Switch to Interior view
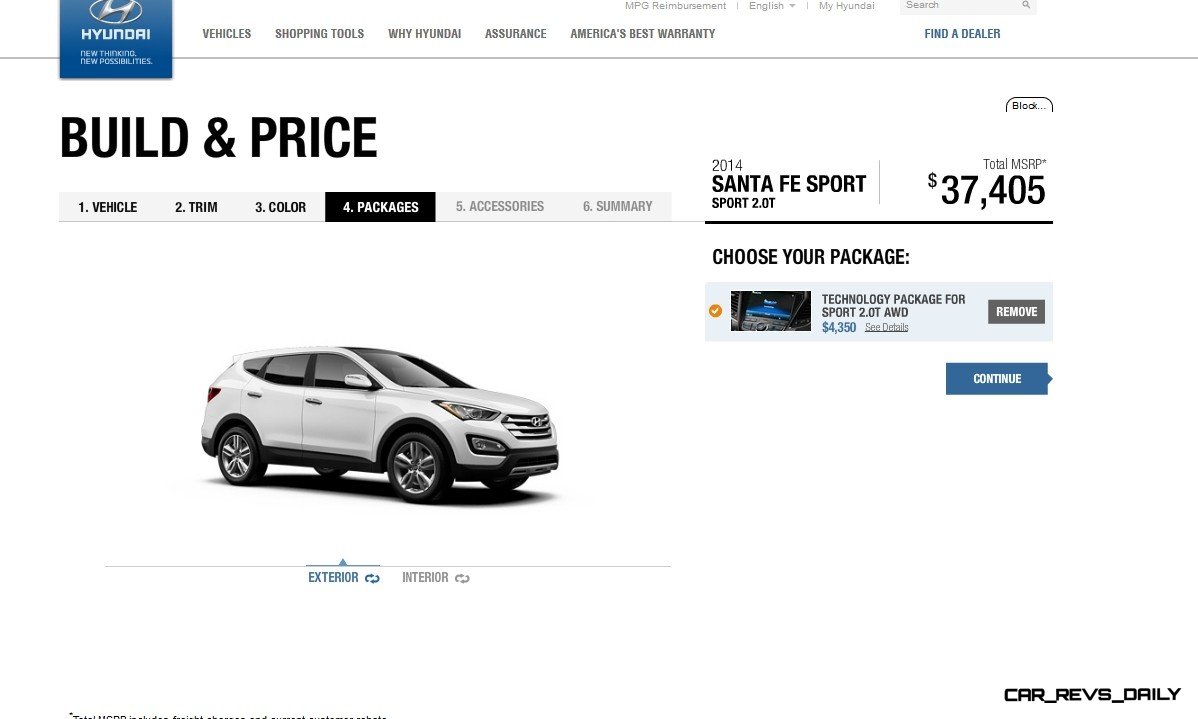This screenshot has height=719, width=1198. point(426,578)
